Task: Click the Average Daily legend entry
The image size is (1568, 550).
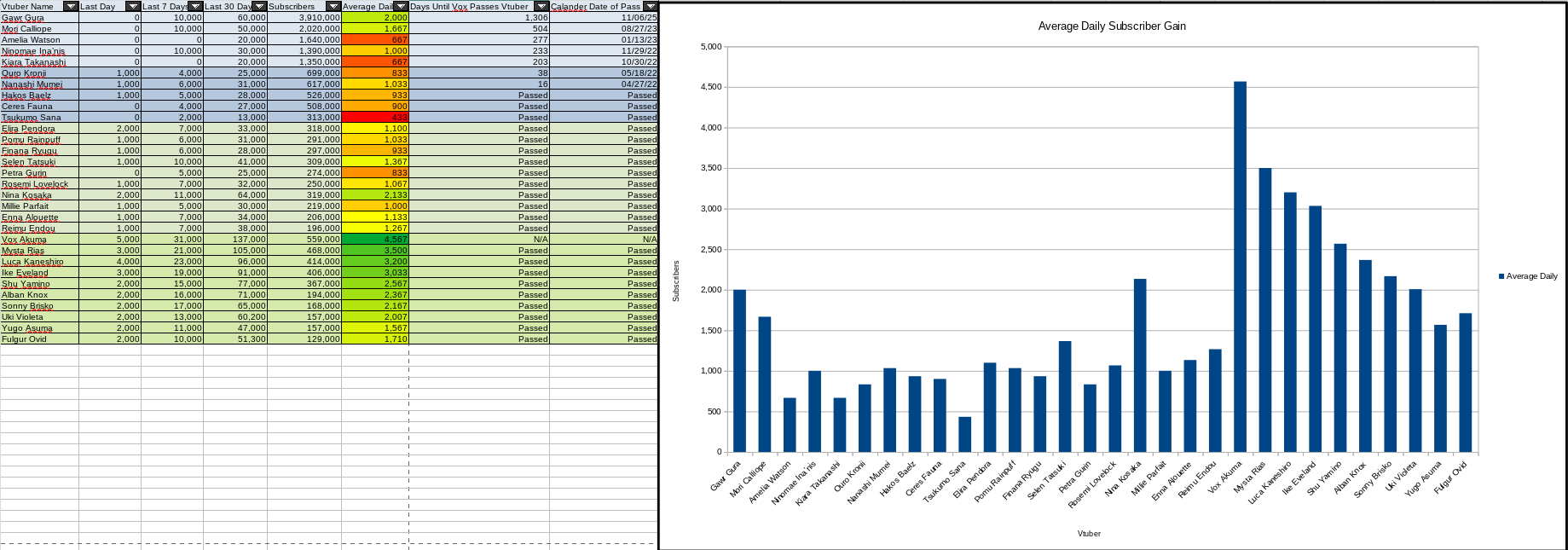Action: 1530,276
